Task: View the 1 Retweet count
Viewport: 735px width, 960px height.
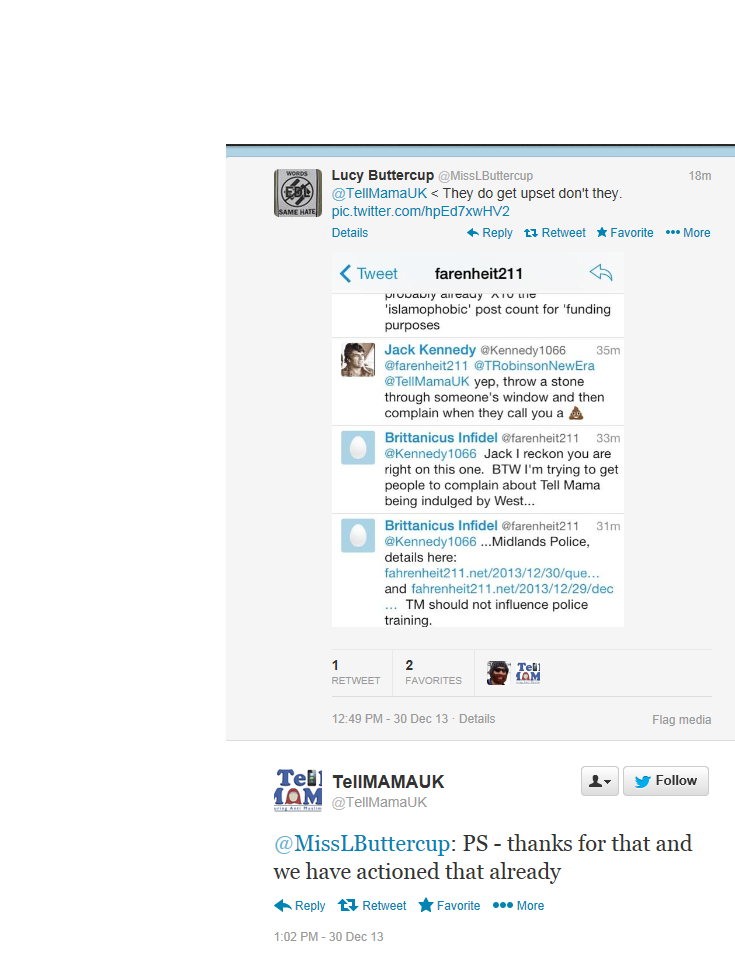Action: coord(356,672)
